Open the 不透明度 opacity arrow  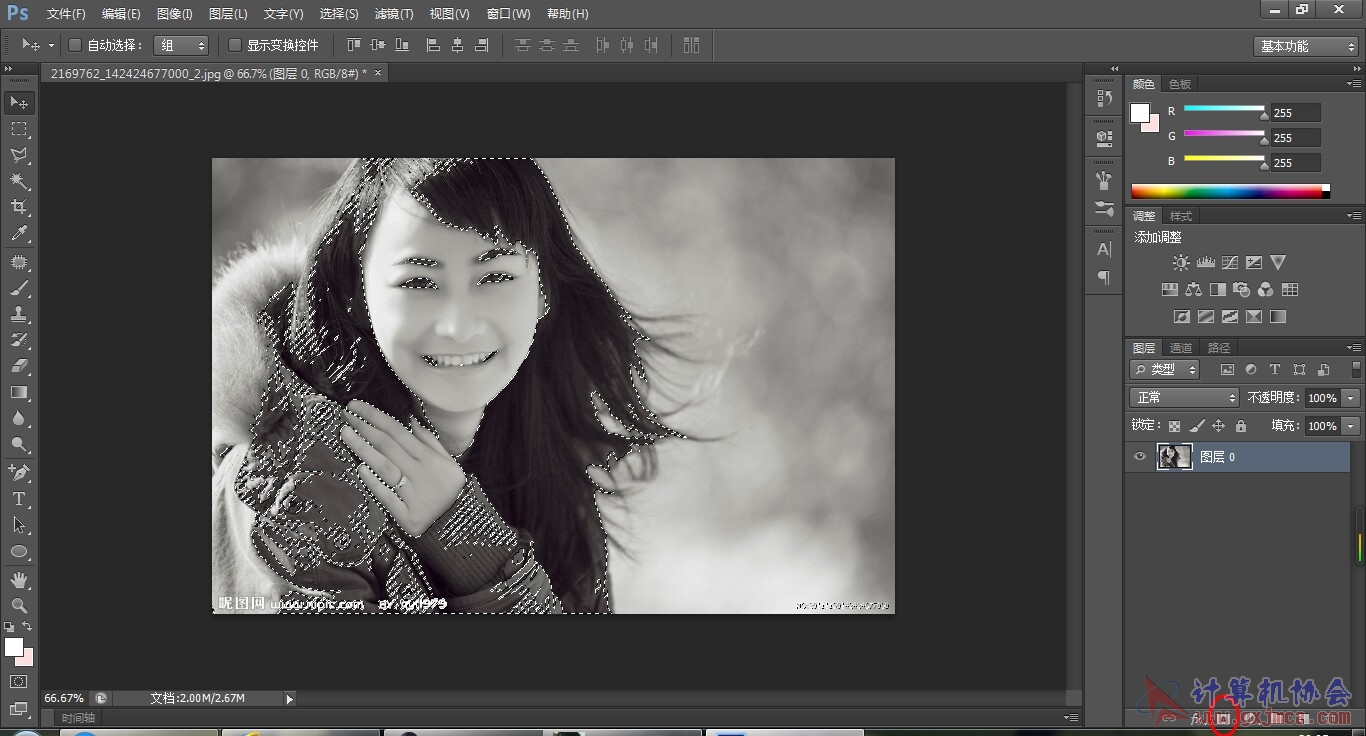coord(1351,398)
